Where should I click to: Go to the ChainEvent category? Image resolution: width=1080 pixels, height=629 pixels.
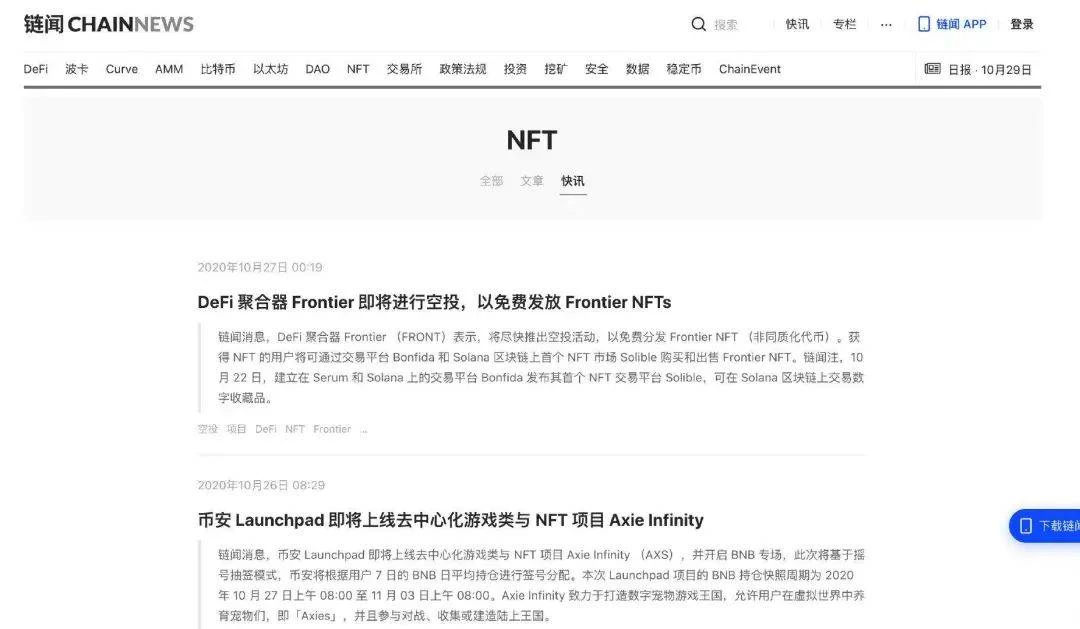749,69
